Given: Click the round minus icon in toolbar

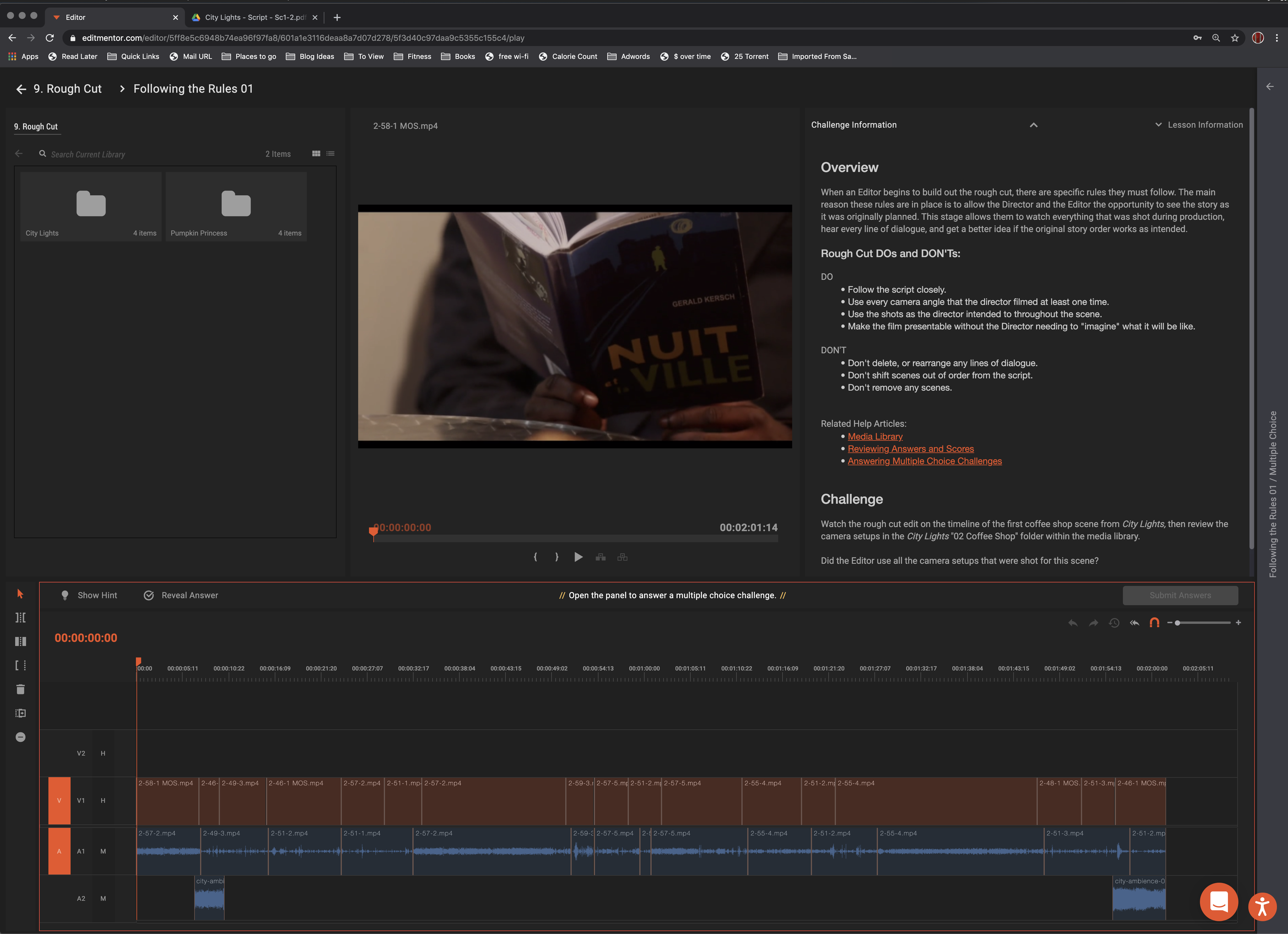Looking at the screenshot, I should point(20,737).
